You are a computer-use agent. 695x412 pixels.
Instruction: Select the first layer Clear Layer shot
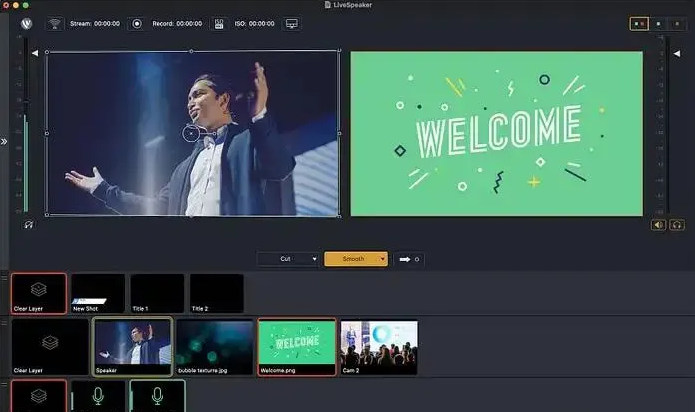[x=39, y=293]
